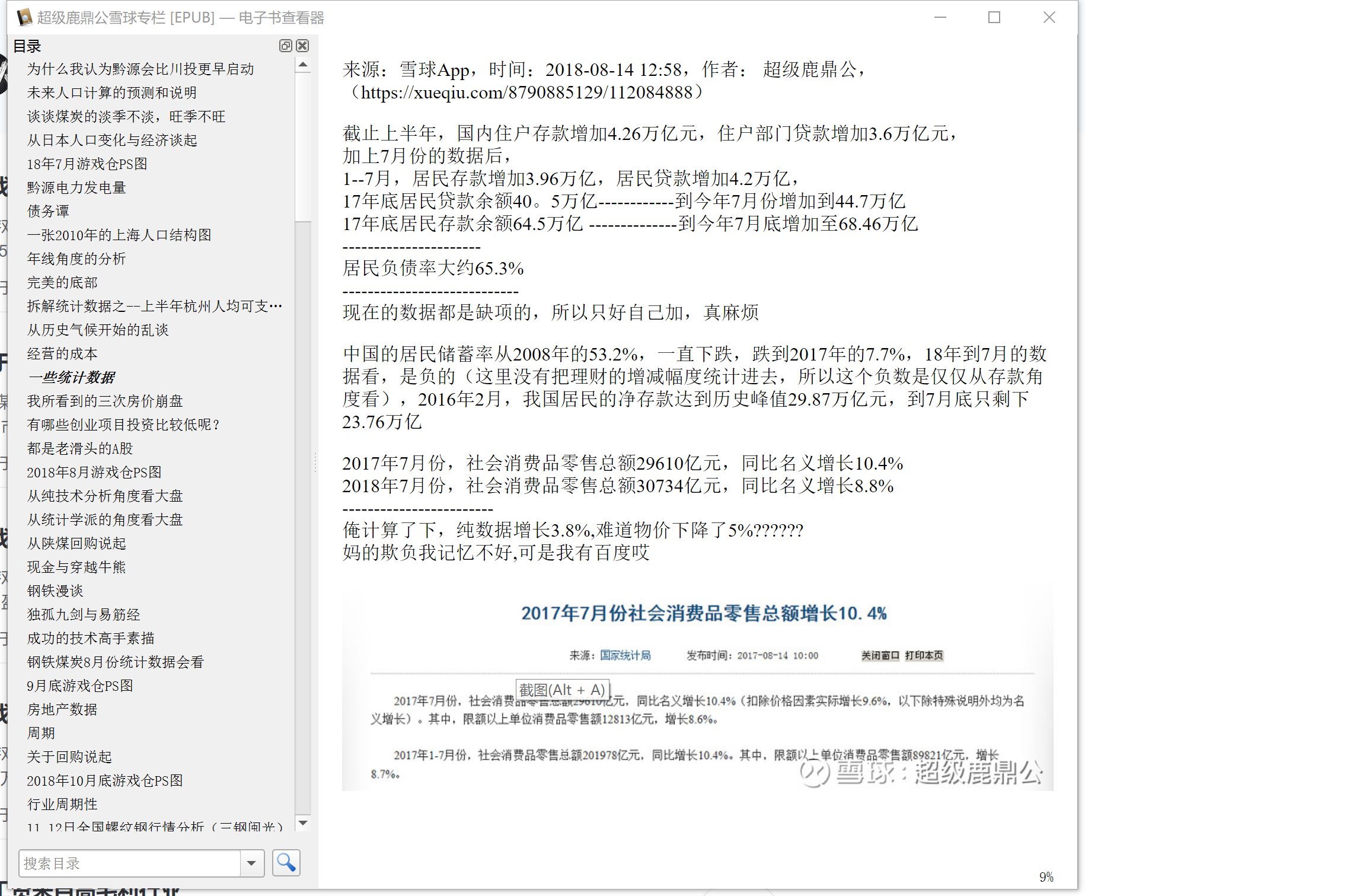Open chapter 成功的技术高手素描
The width and height of the screenshot is (1366, 896).
click(x=91, y=638)
